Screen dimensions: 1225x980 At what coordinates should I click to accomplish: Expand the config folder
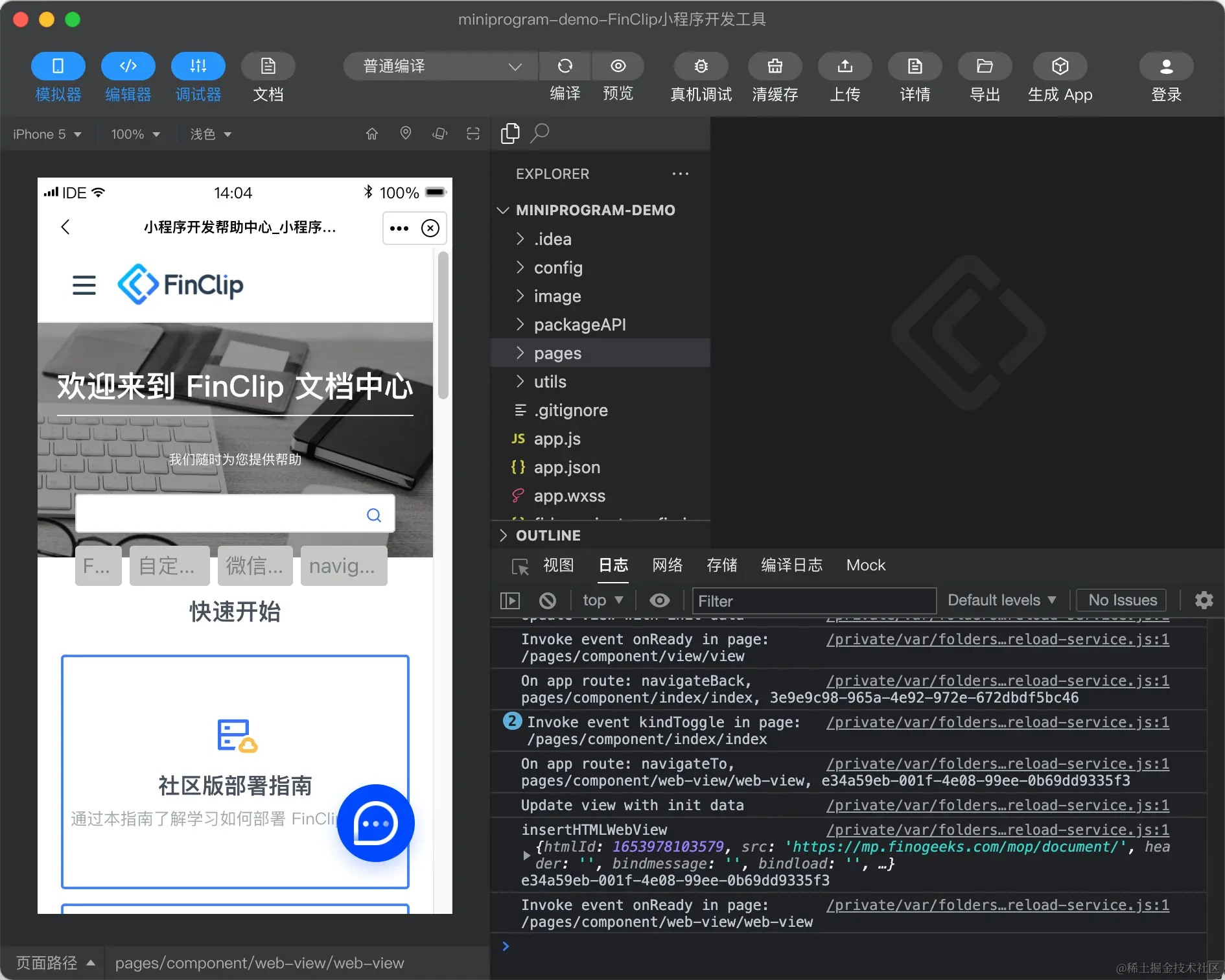600,268
